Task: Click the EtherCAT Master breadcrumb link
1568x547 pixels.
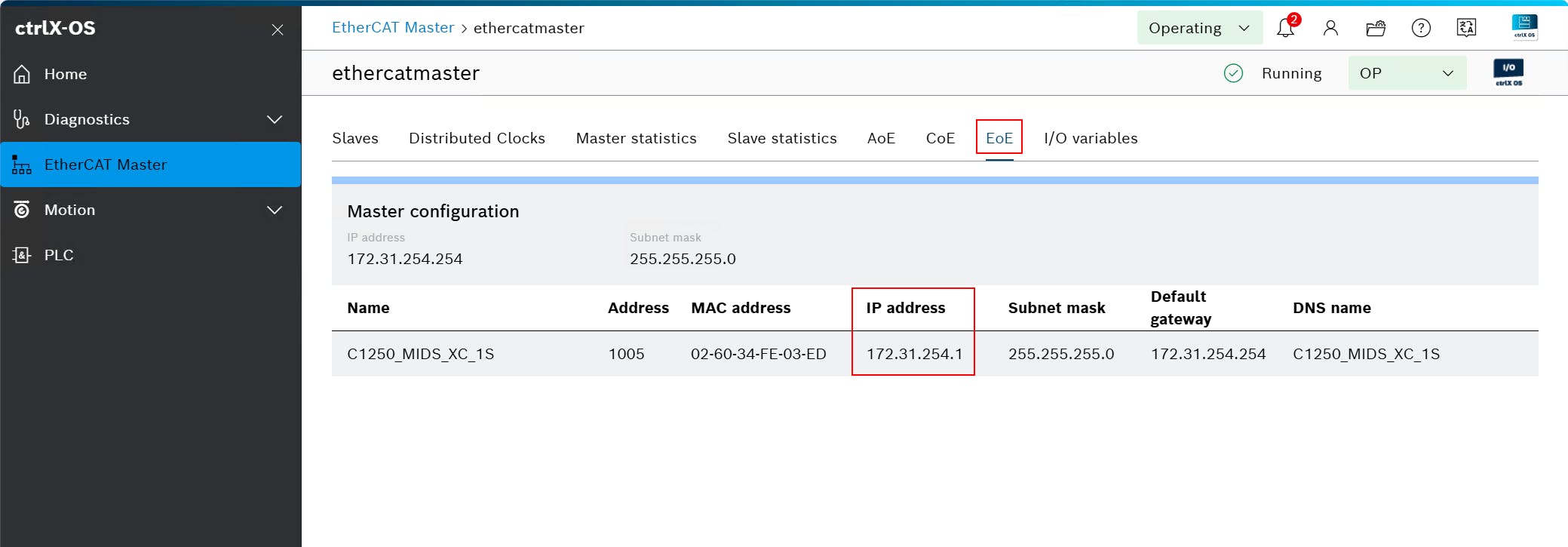Action: pyautogui.click(x=393, y=28)
